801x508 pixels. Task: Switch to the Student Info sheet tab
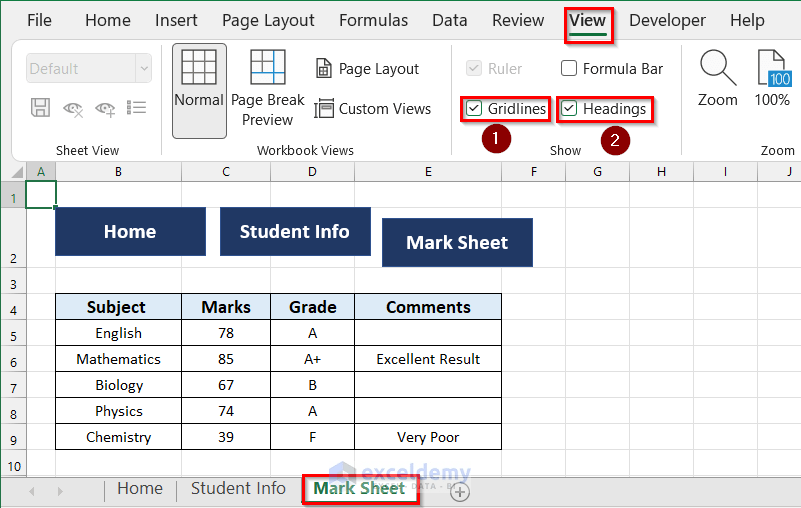pyautogui.click(x=238, y=489)
